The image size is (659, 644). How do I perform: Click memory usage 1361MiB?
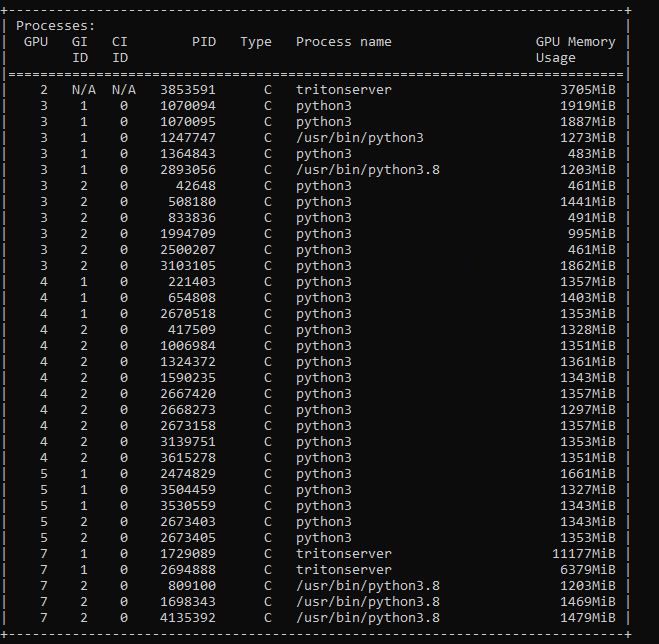[588, 362]
